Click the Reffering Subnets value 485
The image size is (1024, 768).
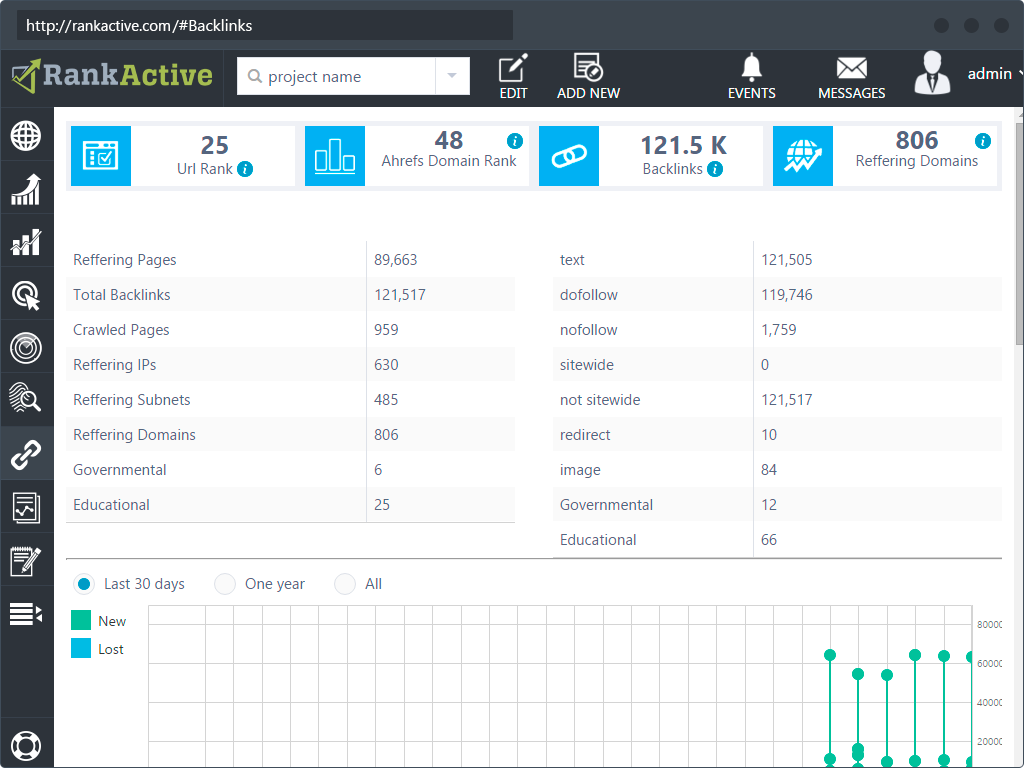click(386, 400)
